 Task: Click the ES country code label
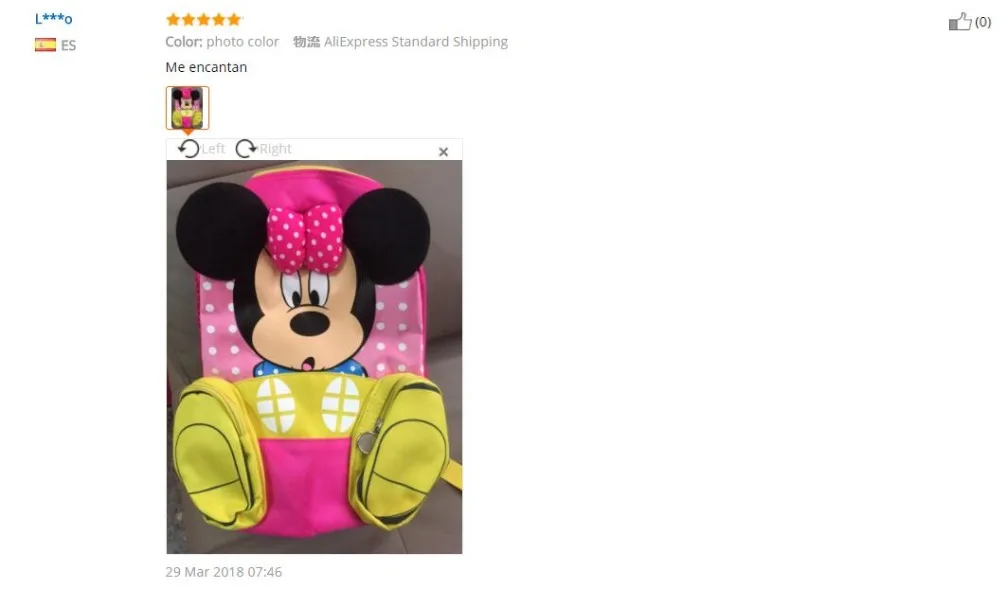click(x=68, y=45)
